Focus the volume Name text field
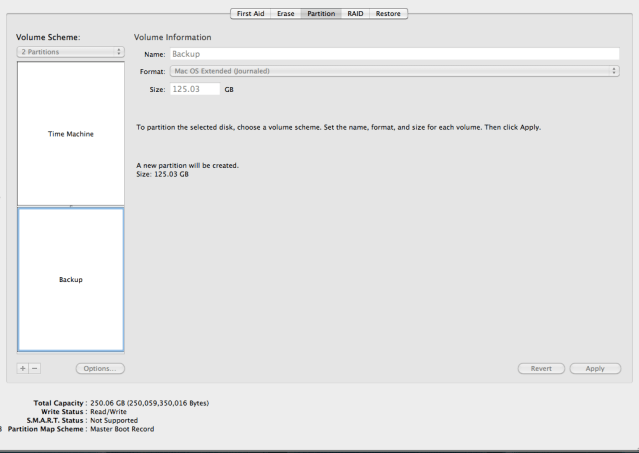639x453 pixels. pyautogui.click(x=393, y=54)
